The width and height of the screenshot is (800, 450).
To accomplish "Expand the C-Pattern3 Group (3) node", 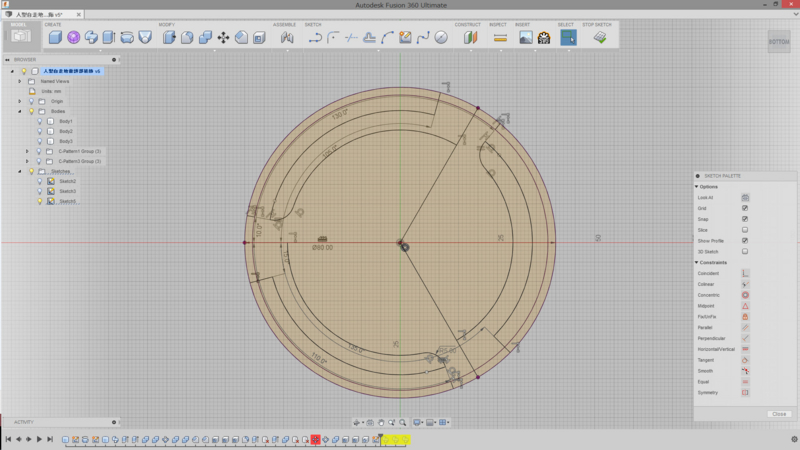I will point(28,161).
